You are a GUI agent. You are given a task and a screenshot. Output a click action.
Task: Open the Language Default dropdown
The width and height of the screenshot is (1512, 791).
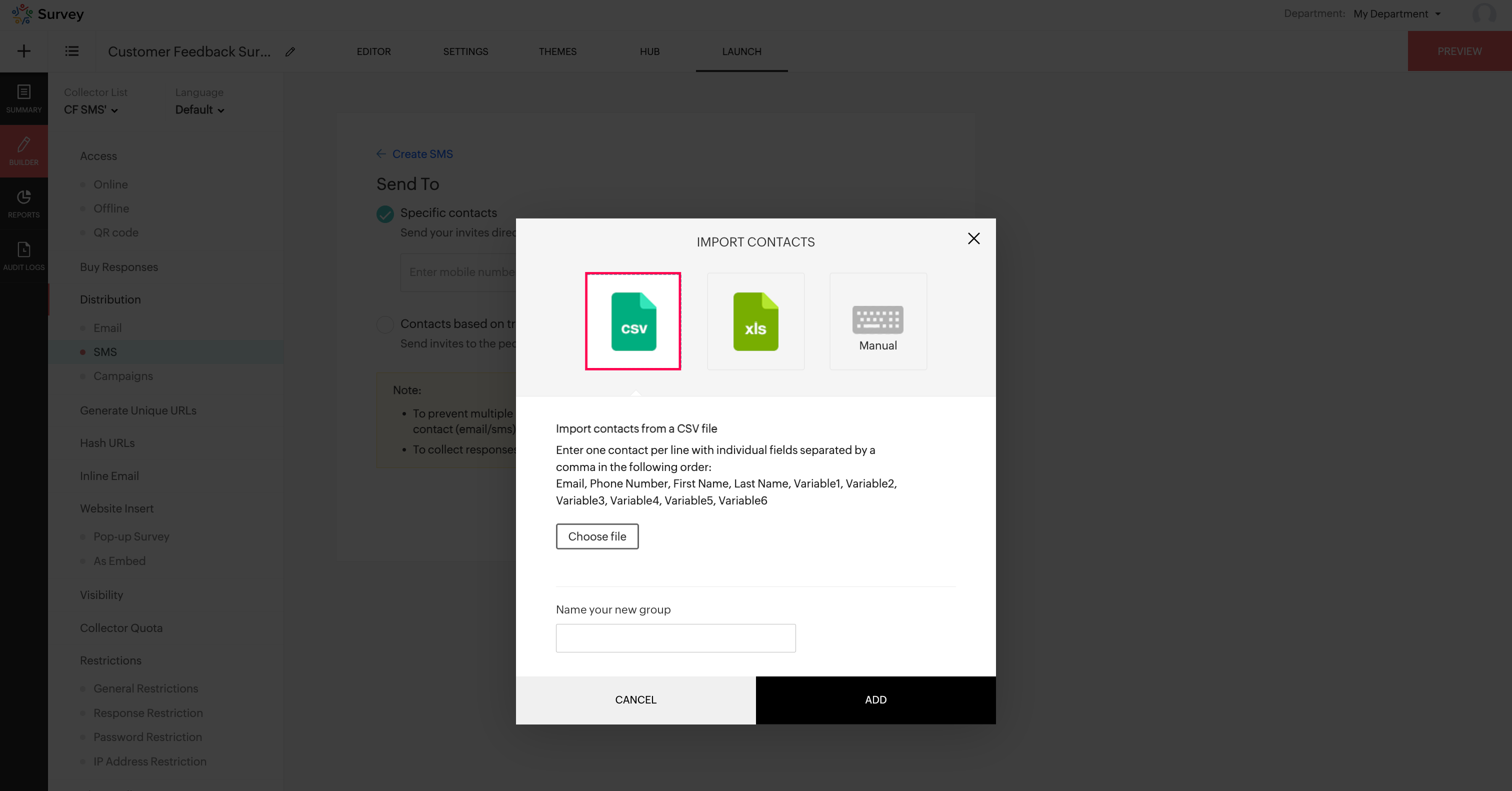pos(199,109)
